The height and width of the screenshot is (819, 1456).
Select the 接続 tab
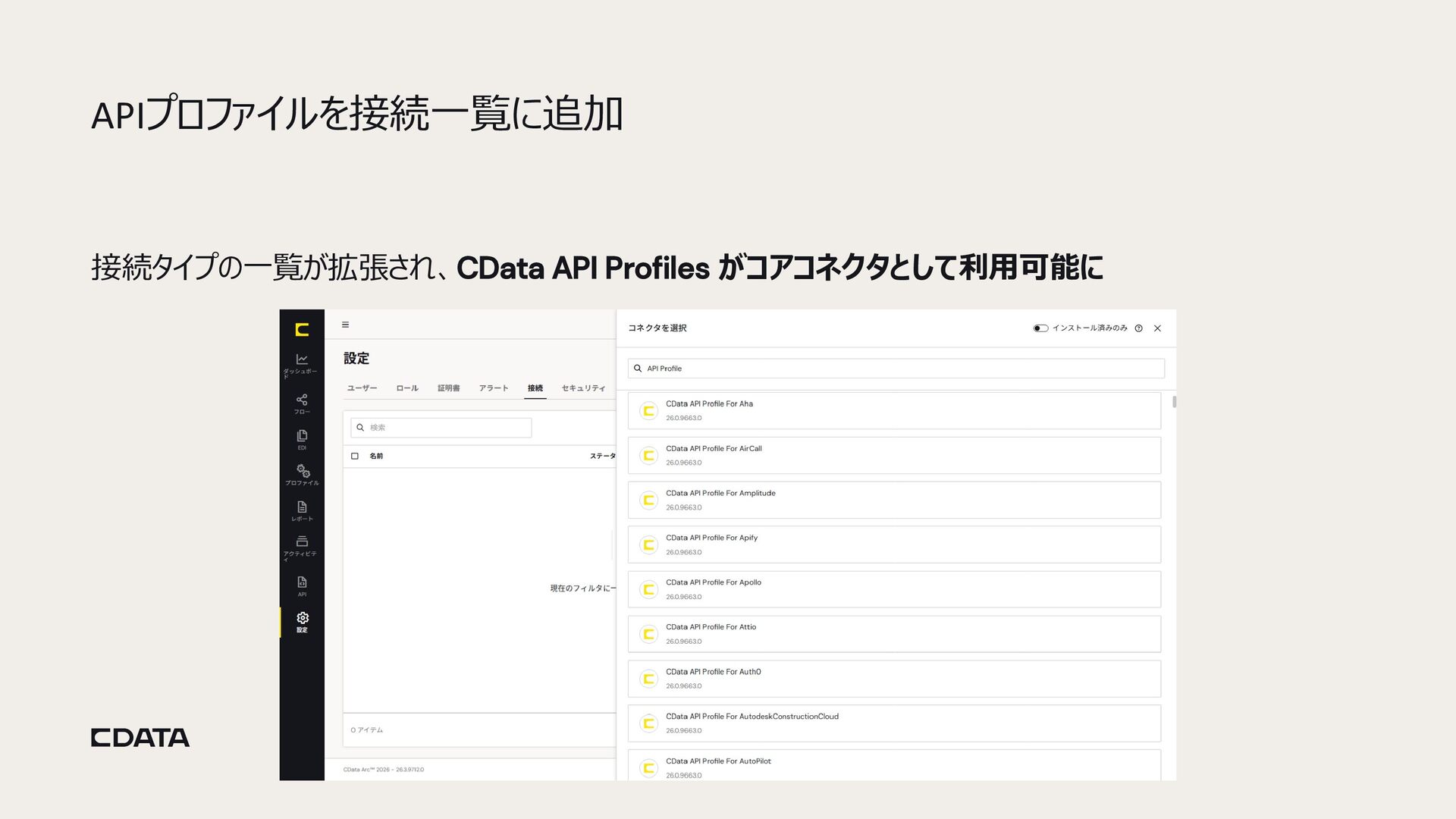[535, 388]
